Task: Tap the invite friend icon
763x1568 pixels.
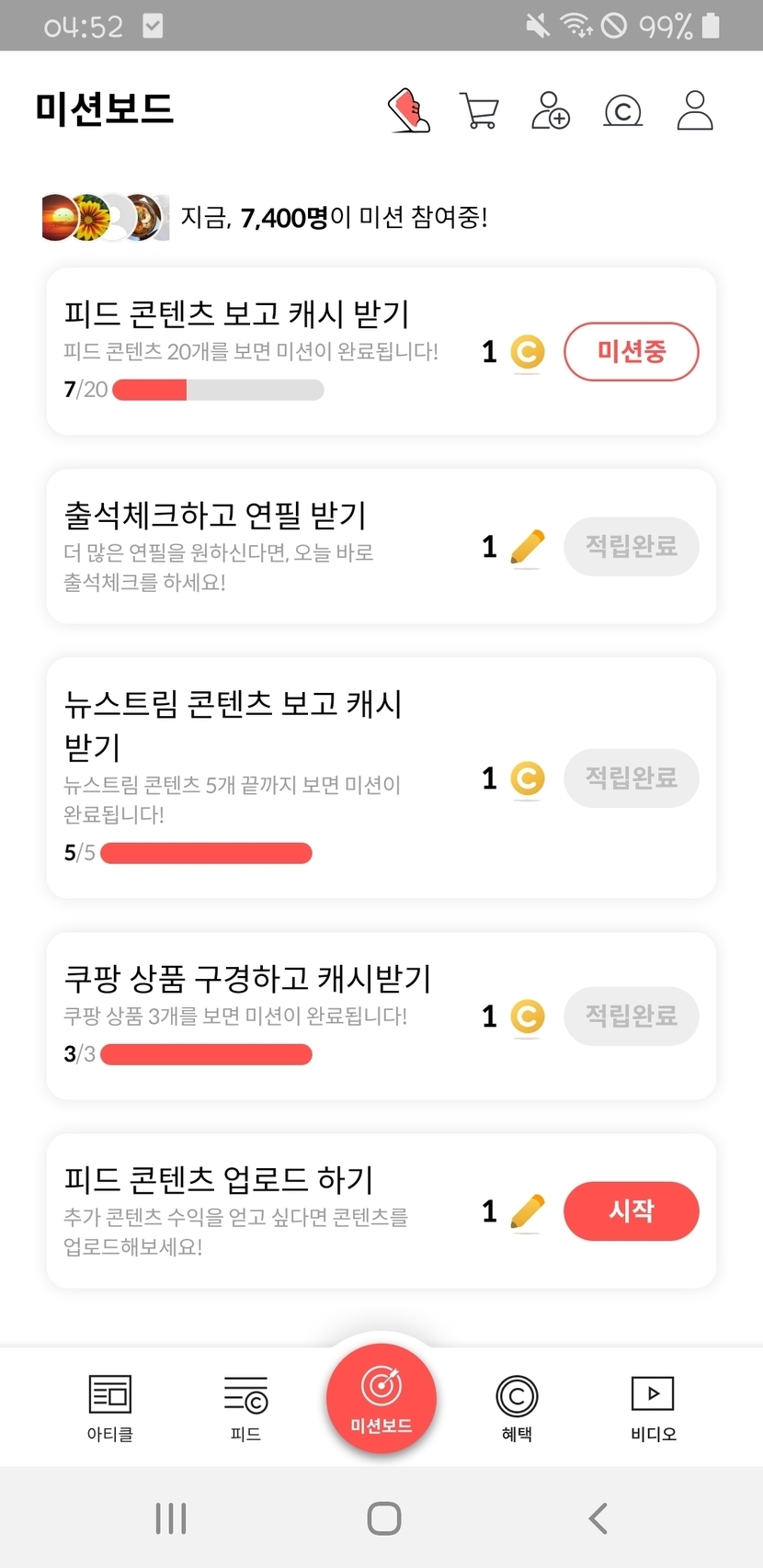Action: (551, 110)
